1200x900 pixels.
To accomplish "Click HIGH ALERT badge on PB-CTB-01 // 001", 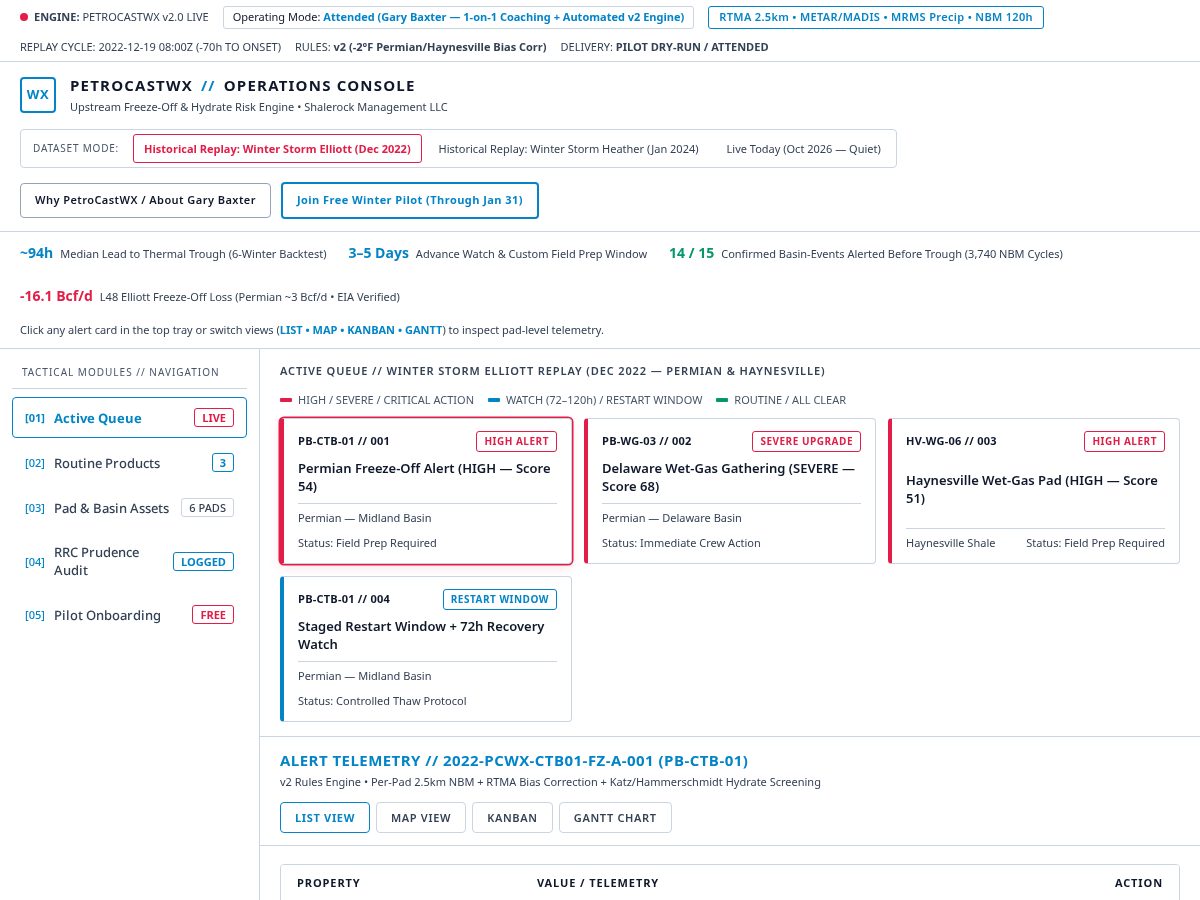I will (x=516, y=441).
